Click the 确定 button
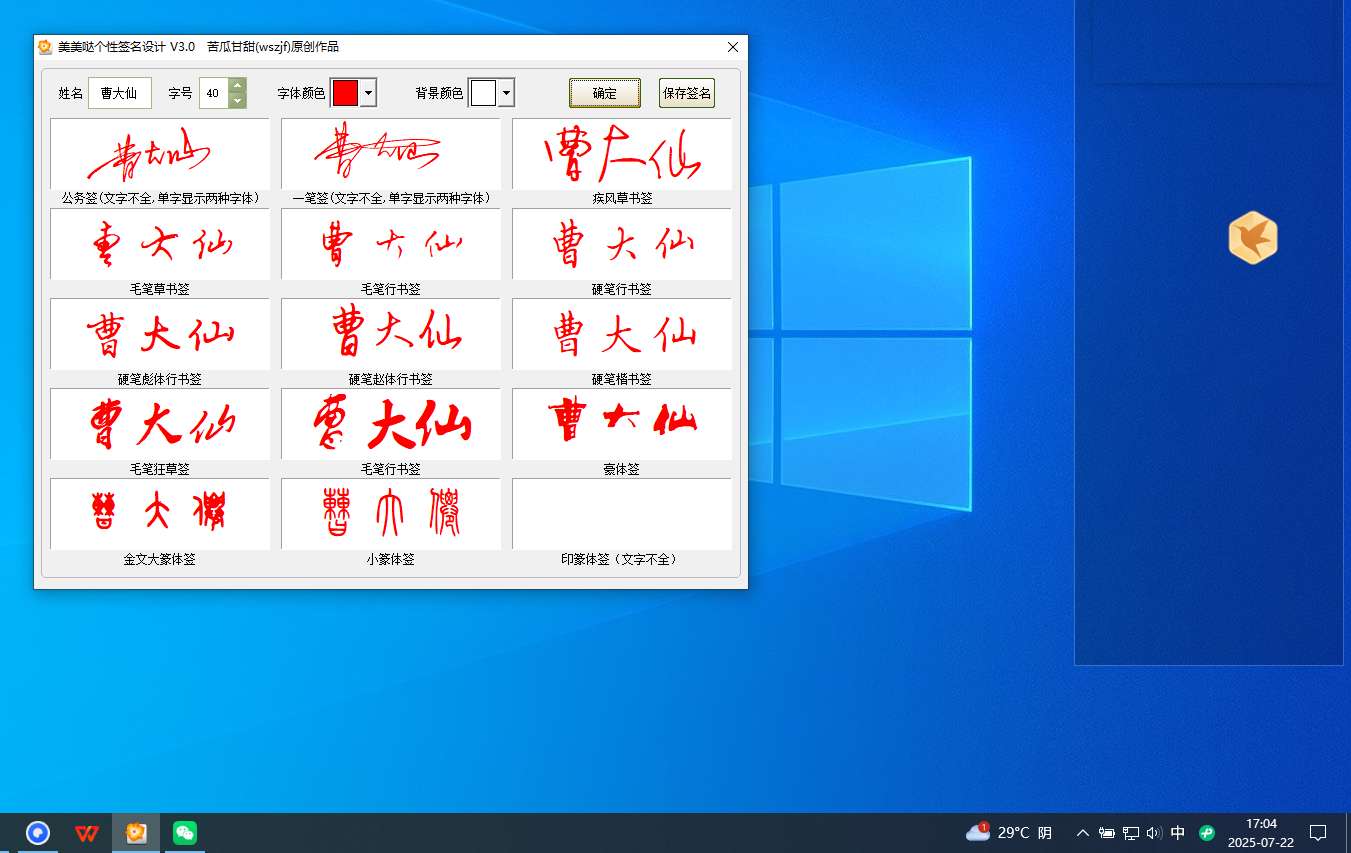1351x853 pixels. point(605,93)
